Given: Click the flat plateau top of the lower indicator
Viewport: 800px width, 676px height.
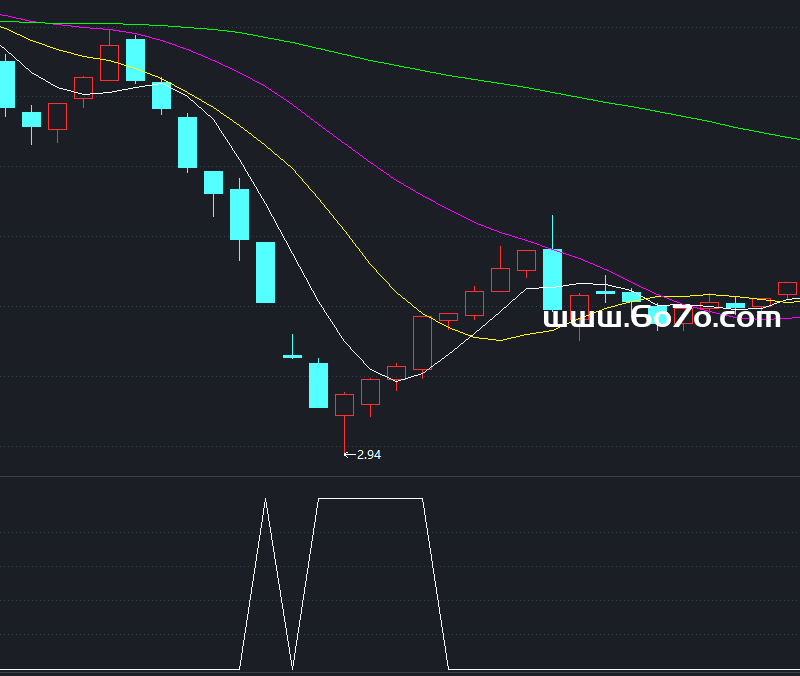Looking at the screenshot, I should pos(370,498).
